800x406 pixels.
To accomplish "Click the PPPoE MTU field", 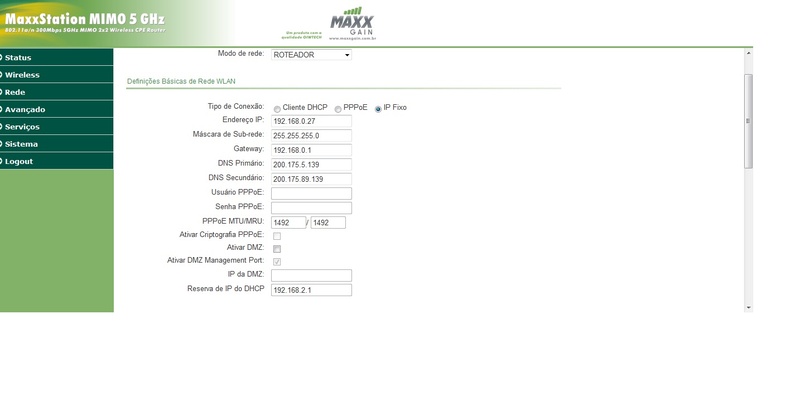I will coord(288,222).
